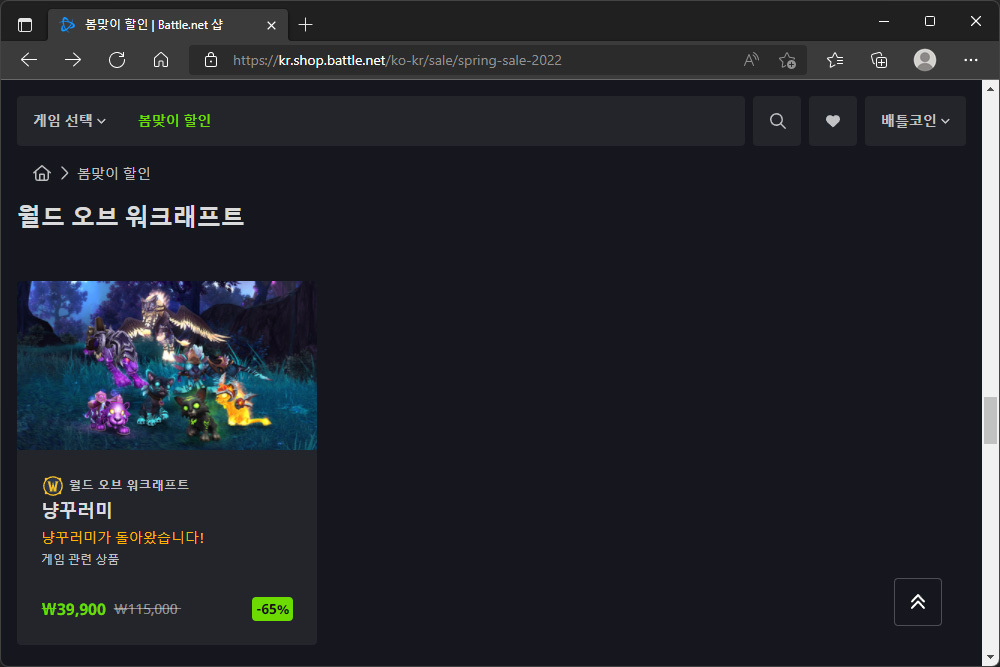The image size is (1000, 667).
Task: Click the World of Warcraft logo icon on card
Action: [x=52, y=485]
